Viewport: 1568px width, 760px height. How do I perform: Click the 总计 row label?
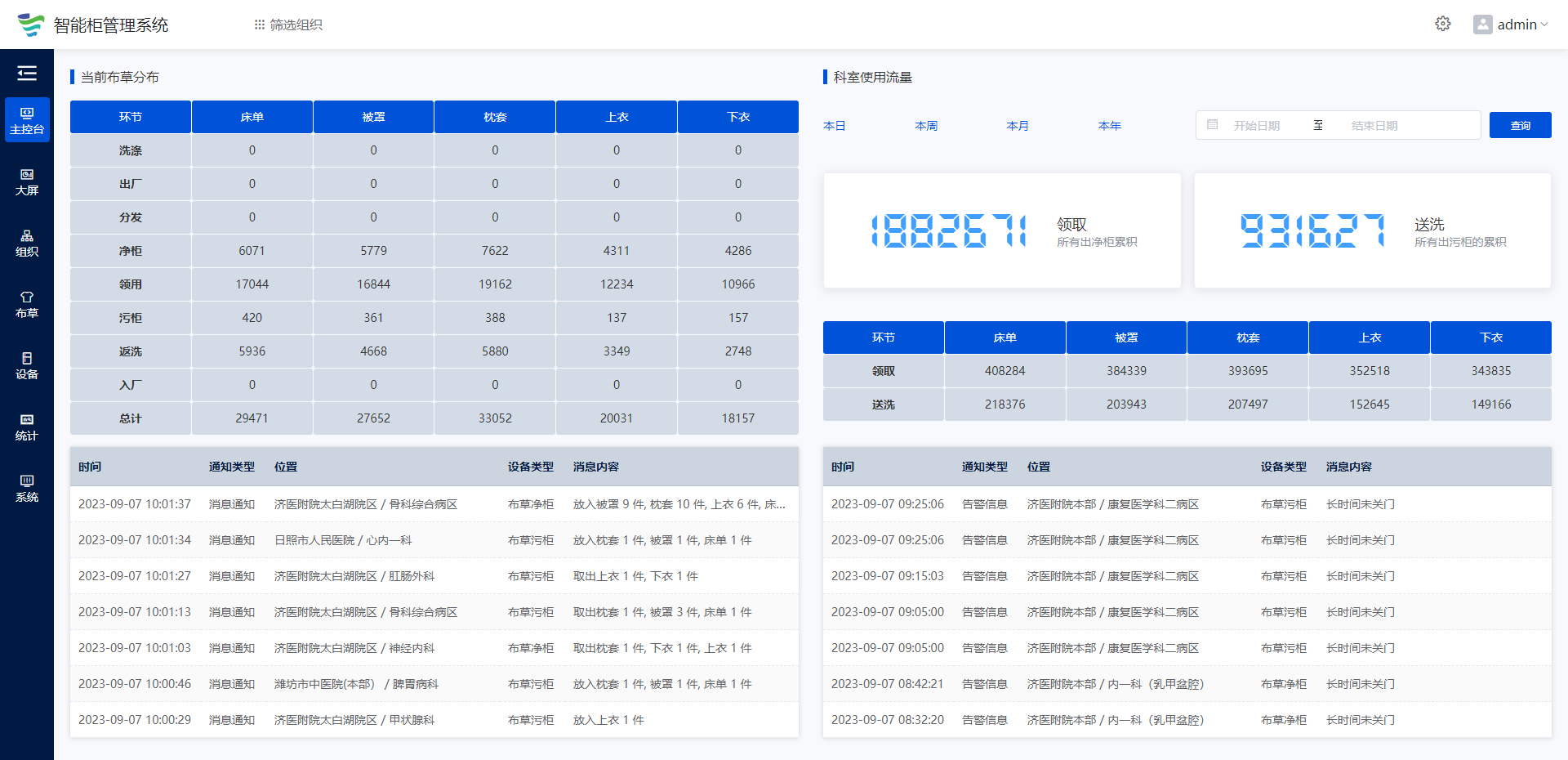point(131,418)
